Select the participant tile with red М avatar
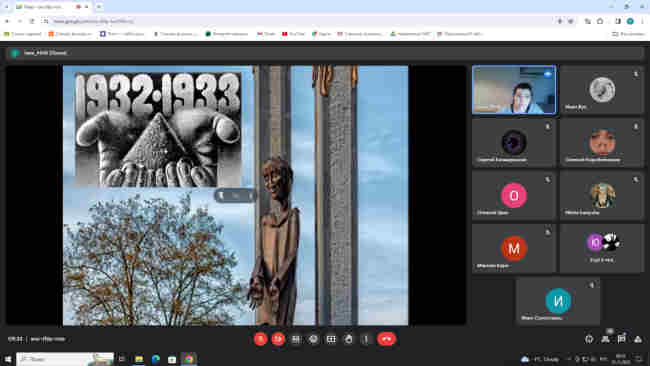This screenshot has height=366, width=650. point(514,248)
